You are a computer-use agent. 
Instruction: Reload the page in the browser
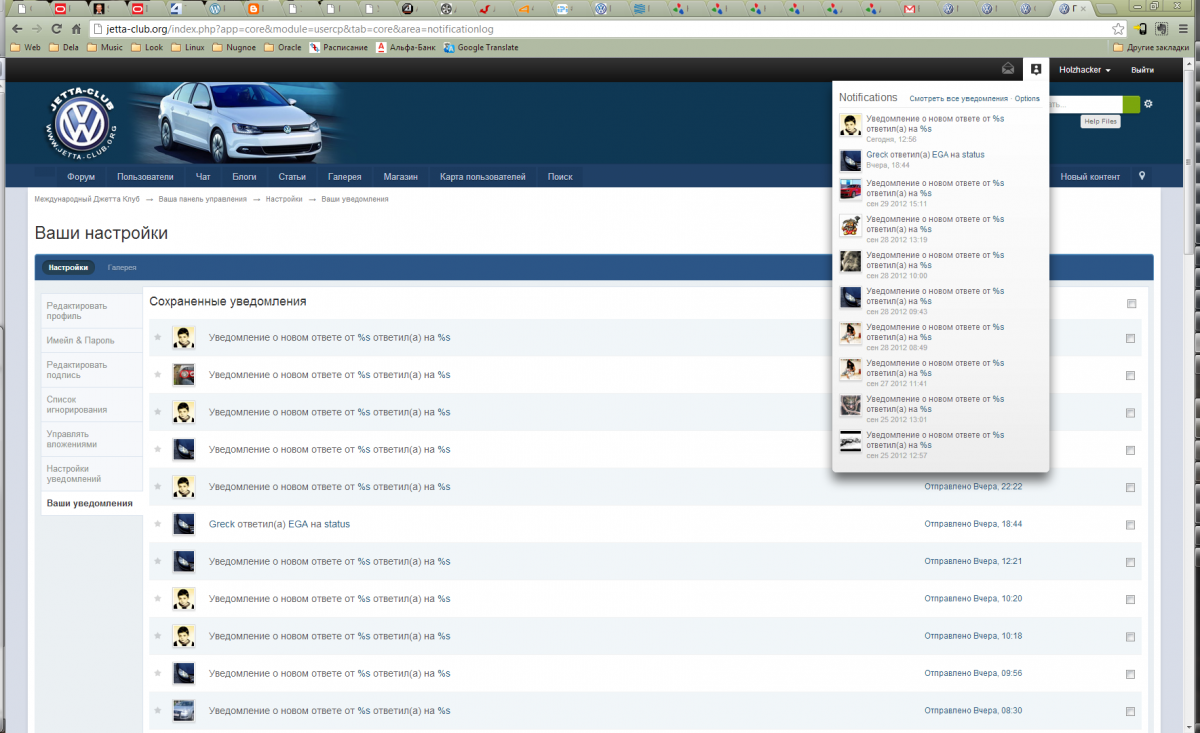click(56, 29)
